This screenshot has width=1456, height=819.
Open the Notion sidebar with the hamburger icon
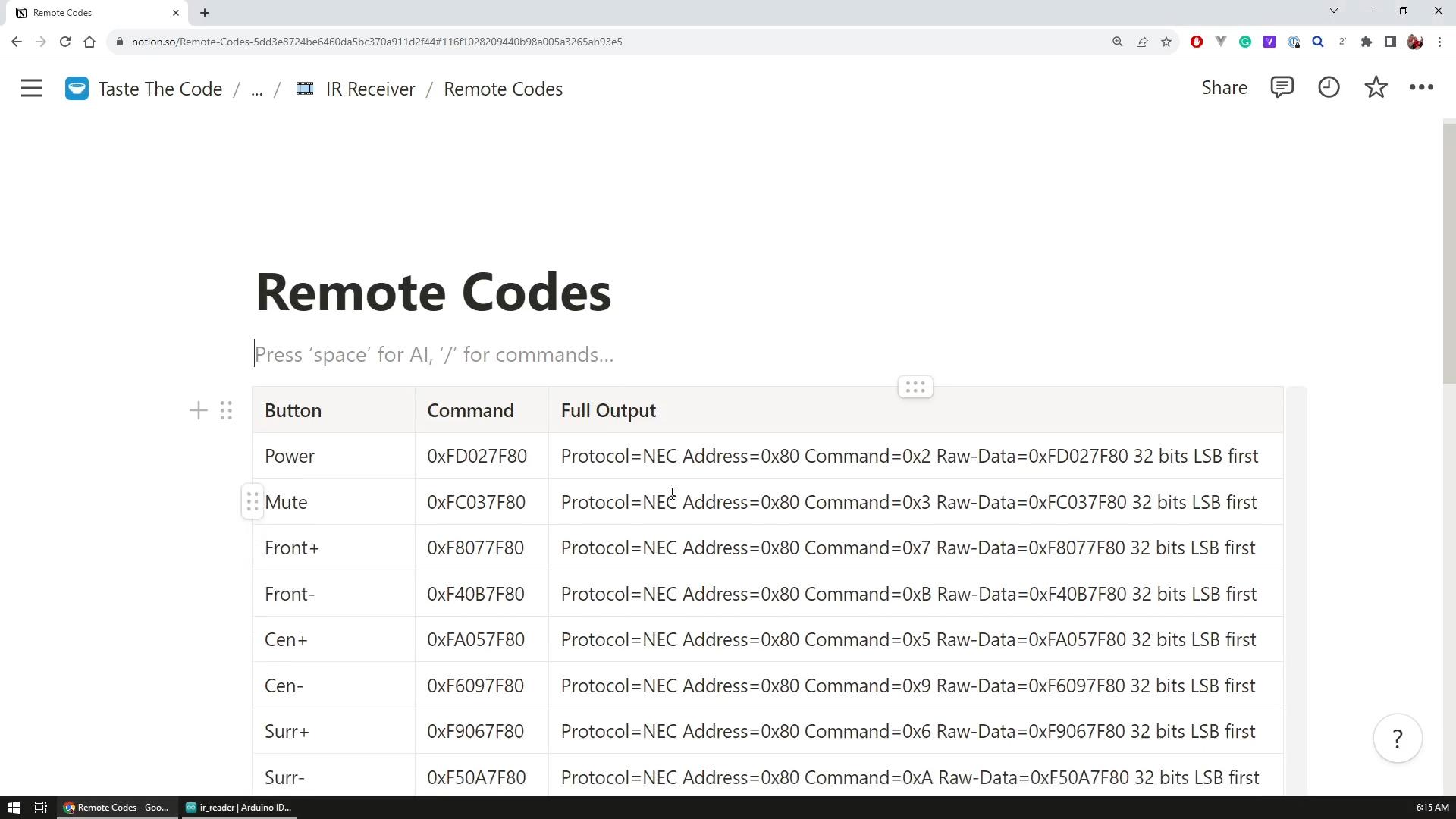click(31, 88)
